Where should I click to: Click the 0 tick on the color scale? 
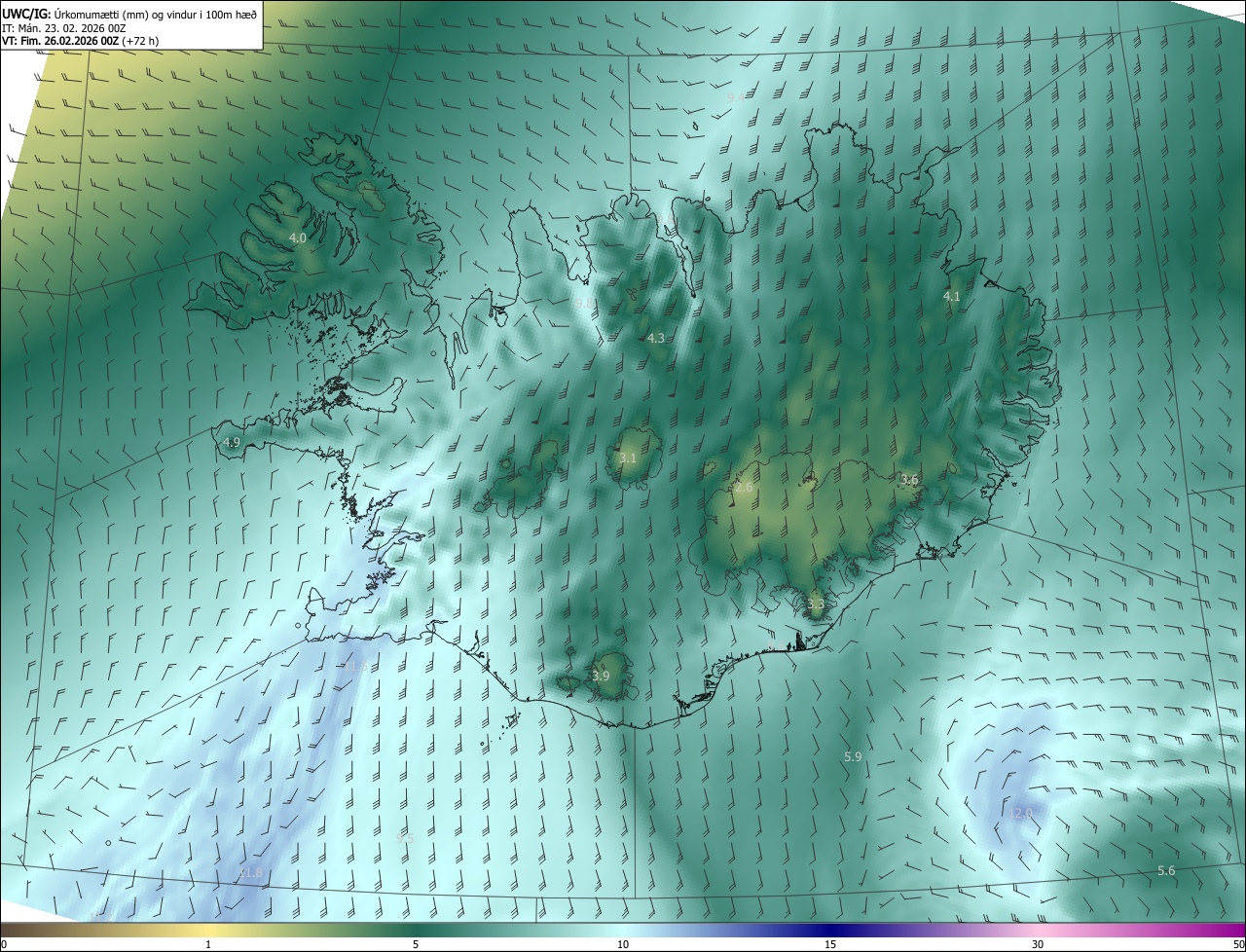[4, 944]
